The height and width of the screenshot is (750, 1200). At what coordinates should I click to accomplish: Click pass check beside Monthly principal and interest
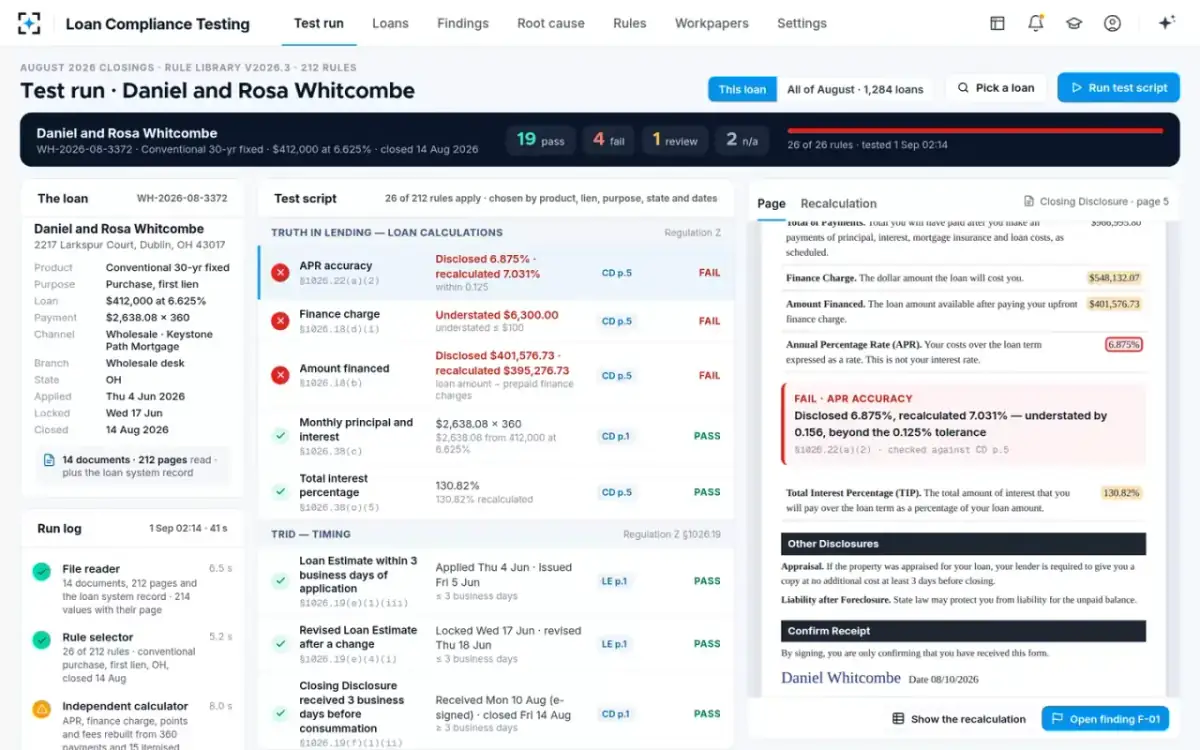tap(281, 436)
